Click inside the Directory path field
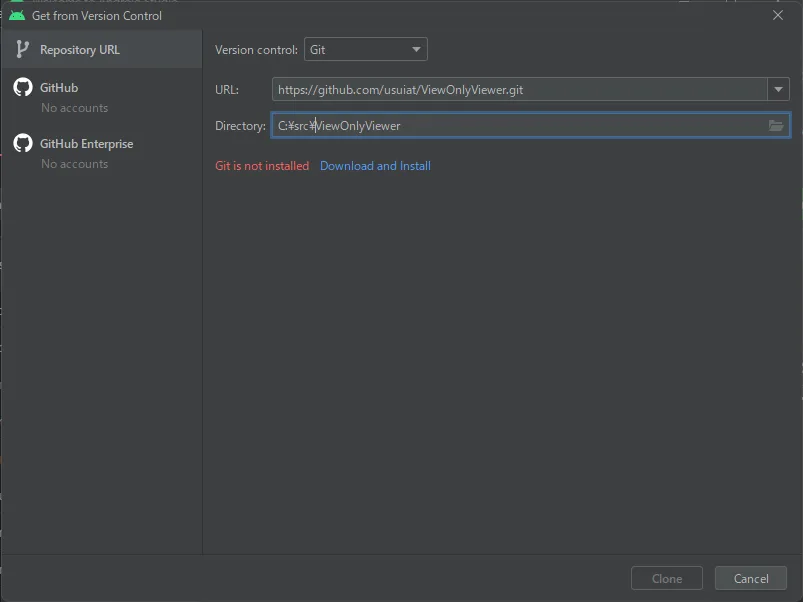803x602 pixels. [518, 125]
